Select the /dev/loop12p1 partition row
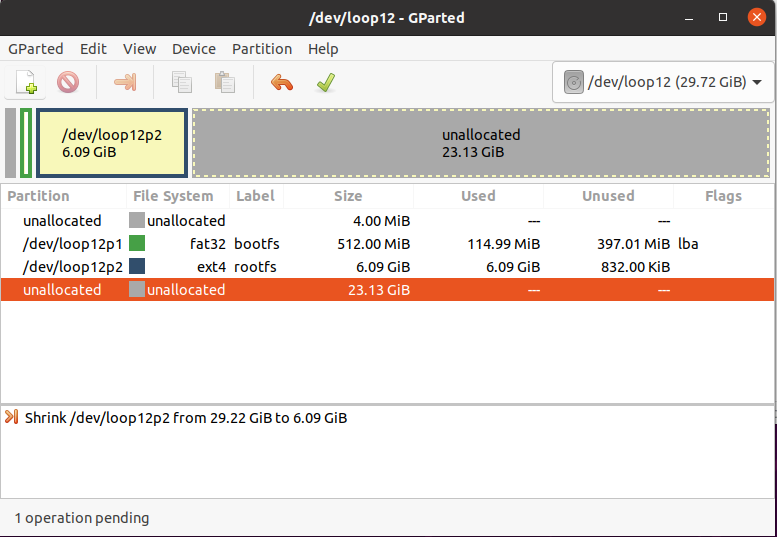 point(388,244)
